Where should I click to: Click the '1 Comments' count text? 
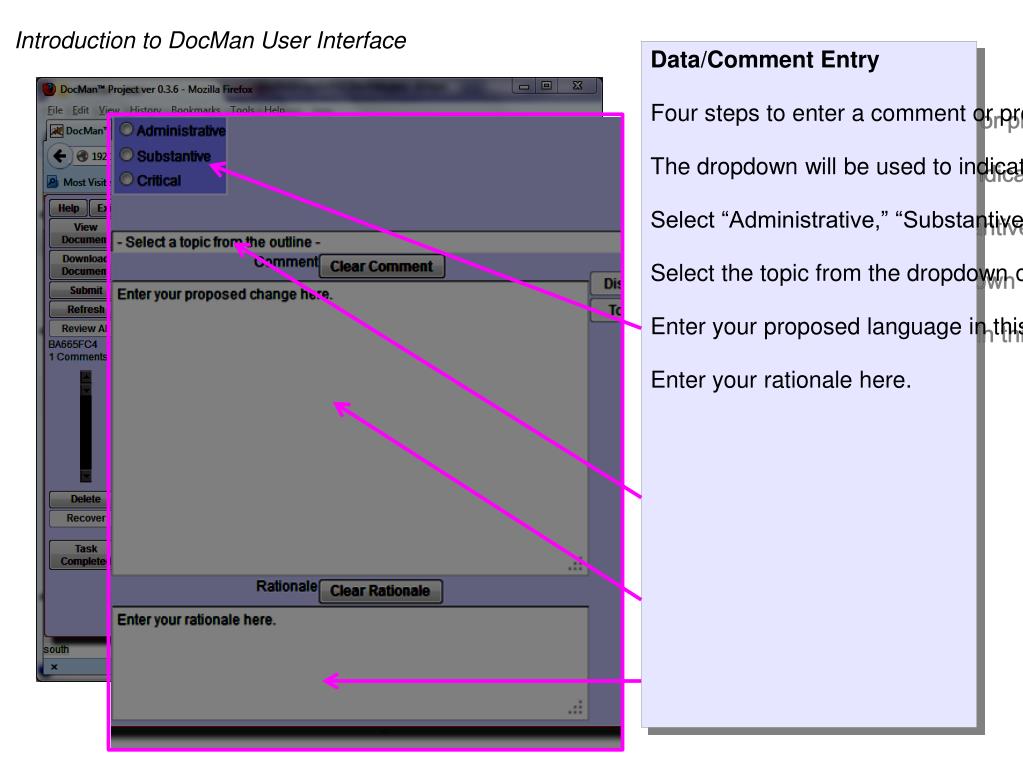click(78, 357)
